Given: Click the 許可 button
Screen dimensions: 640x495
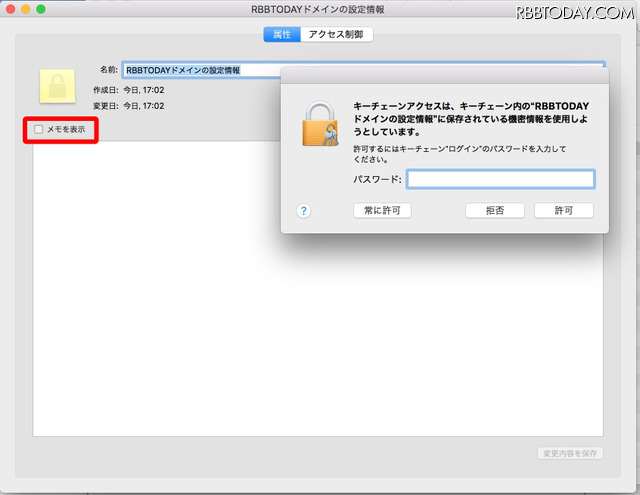Looking at the screenshot, I should point(564,211).
